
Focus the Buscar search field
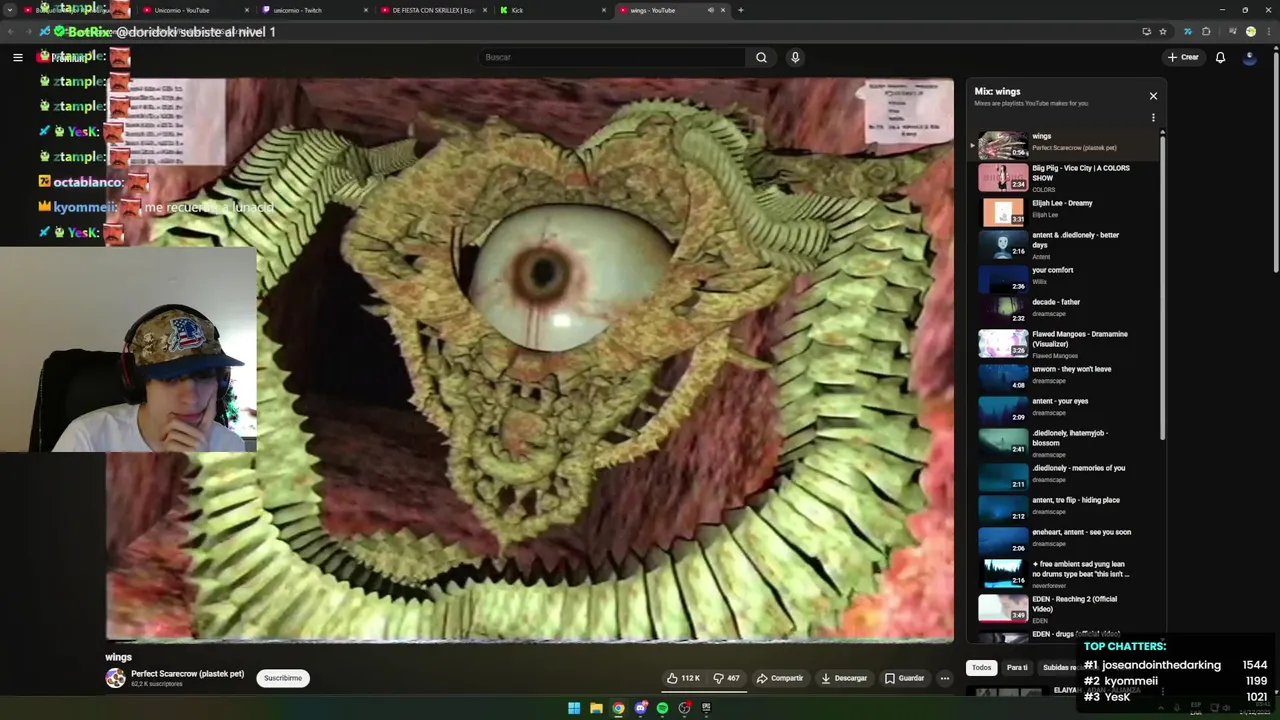click(612, 57)
